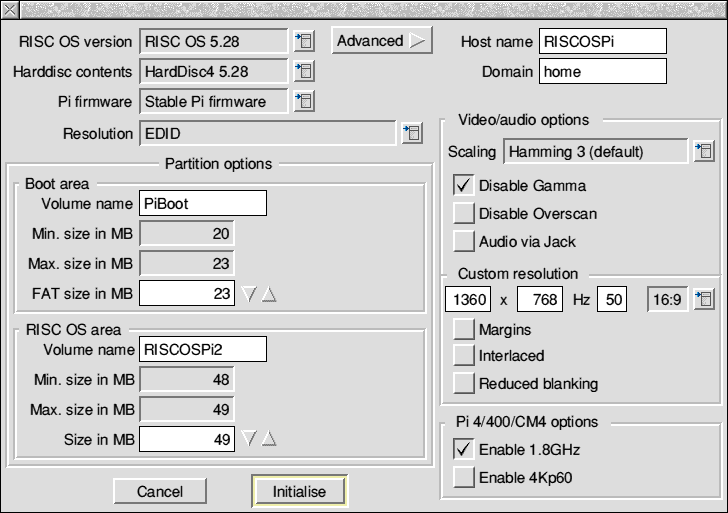
Task: Edit custom resolution height 768
Action: pos(540,299)
